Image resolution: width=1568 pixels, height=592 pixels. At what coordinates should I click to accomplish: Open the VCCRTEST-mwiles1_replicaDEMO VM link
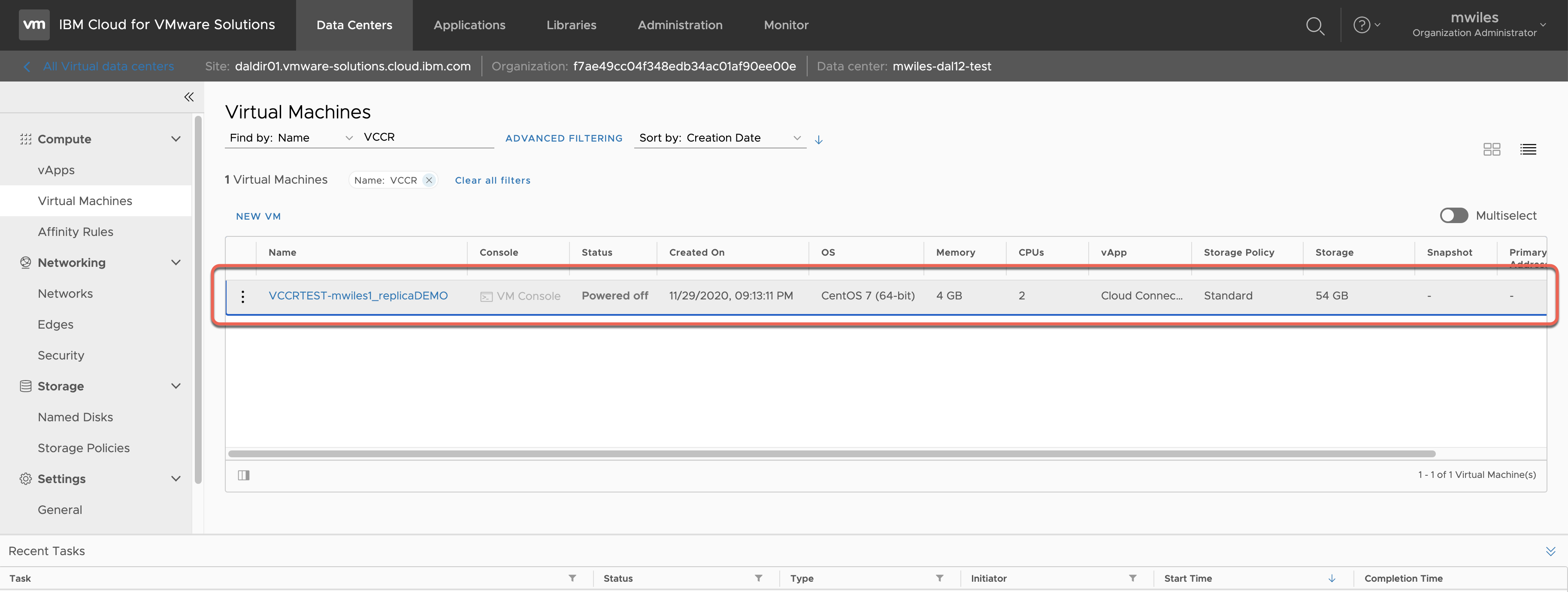pos(358,296)
